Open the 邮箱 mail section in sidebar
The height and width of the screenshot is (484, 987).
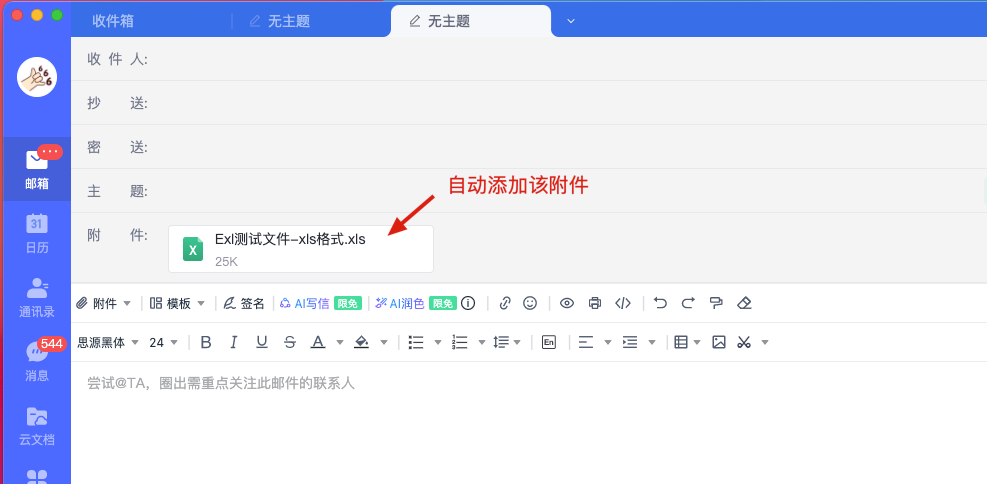37,169
